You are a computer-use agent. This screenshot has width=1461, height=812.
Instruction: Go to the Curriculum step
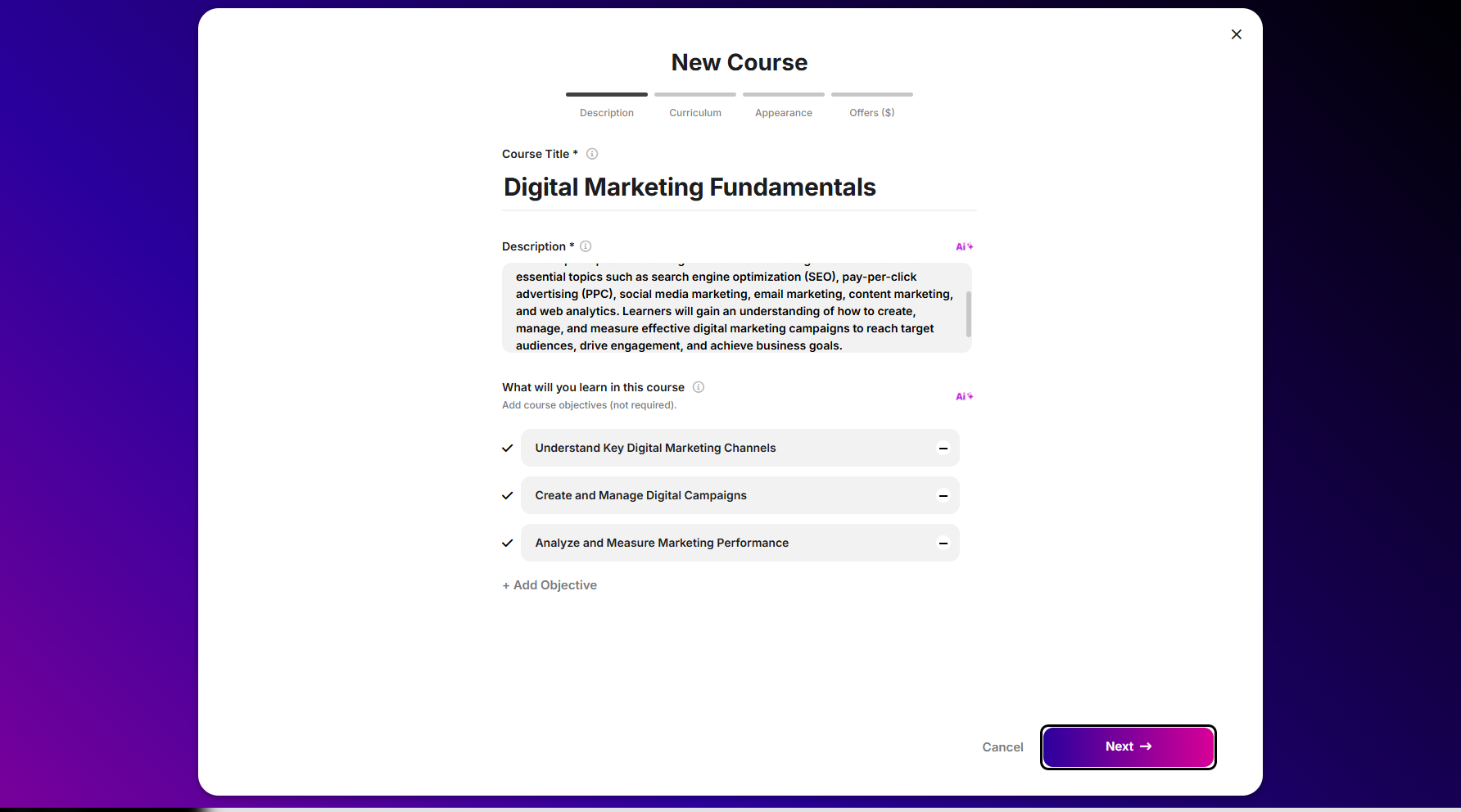pos(695,106)
